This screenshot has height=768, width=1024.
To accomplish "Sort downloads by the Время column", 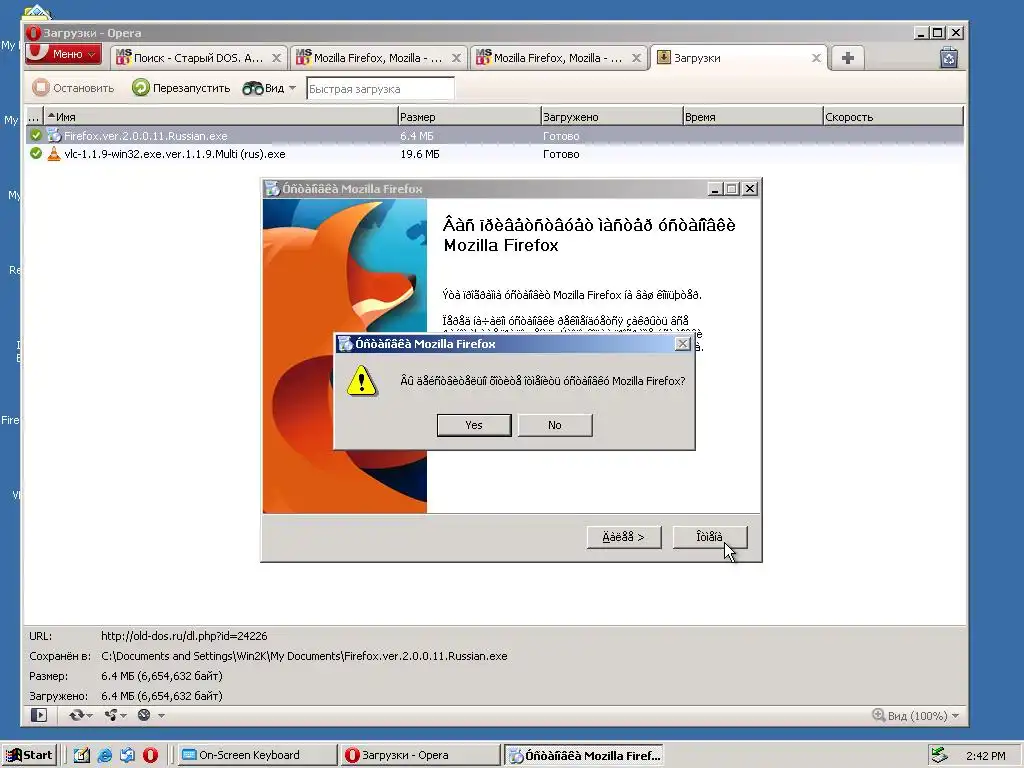I will point(752,117).
